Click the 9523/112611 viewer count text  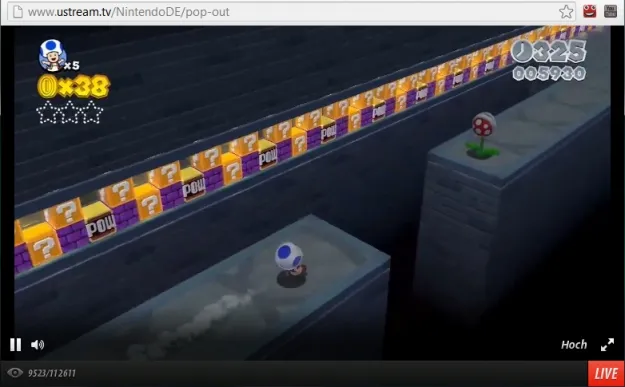(x=52, y=373)
